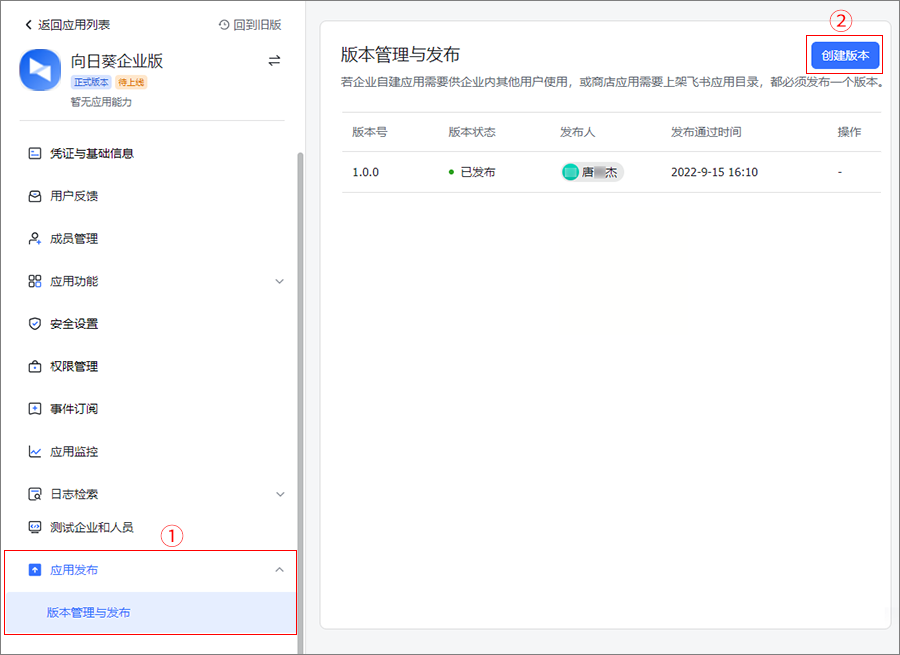900x655 pixels.
Task: Click the 用户反馈 envelope icon
Action: (x=35, y=196)
